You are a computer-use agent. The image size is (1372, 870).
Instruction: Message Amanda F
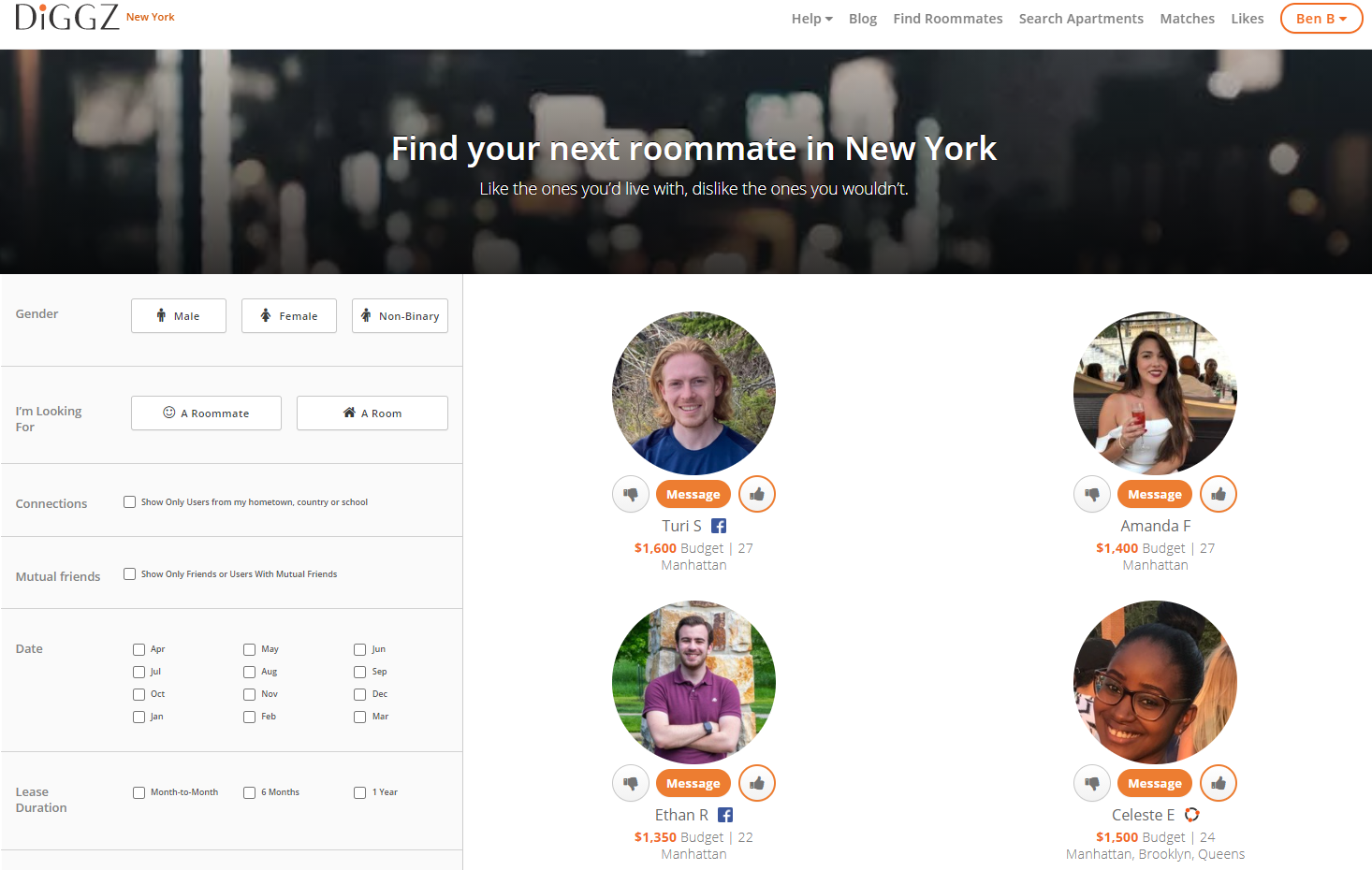pyautogui.click(x=1155, y=494)
